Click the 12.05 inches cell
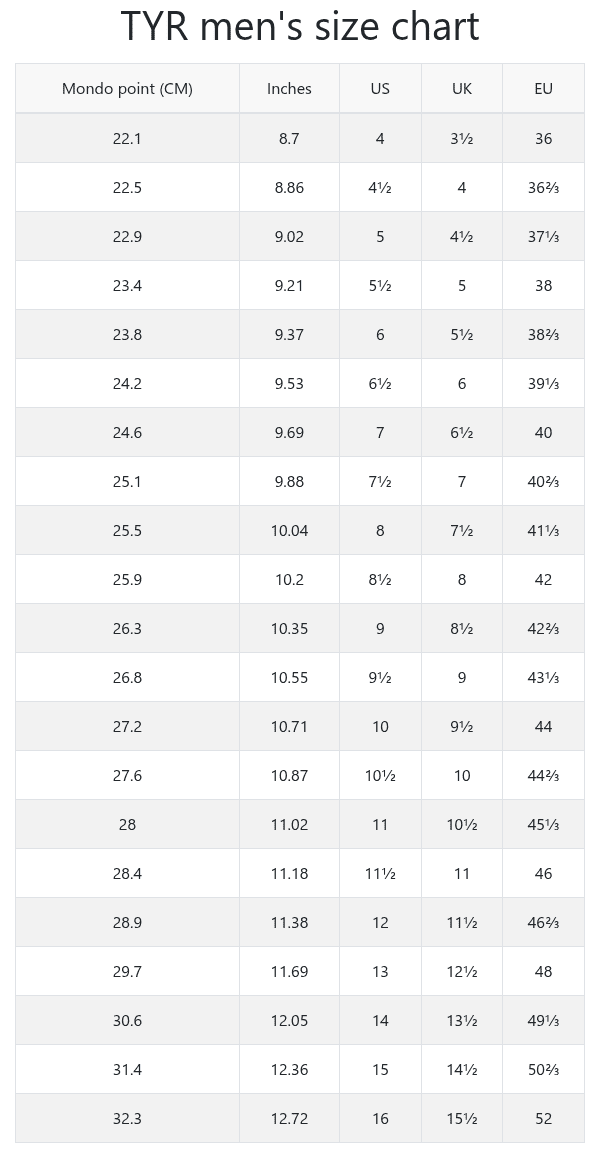Screen dimensions: 600x1158 tap(289, 1021)
